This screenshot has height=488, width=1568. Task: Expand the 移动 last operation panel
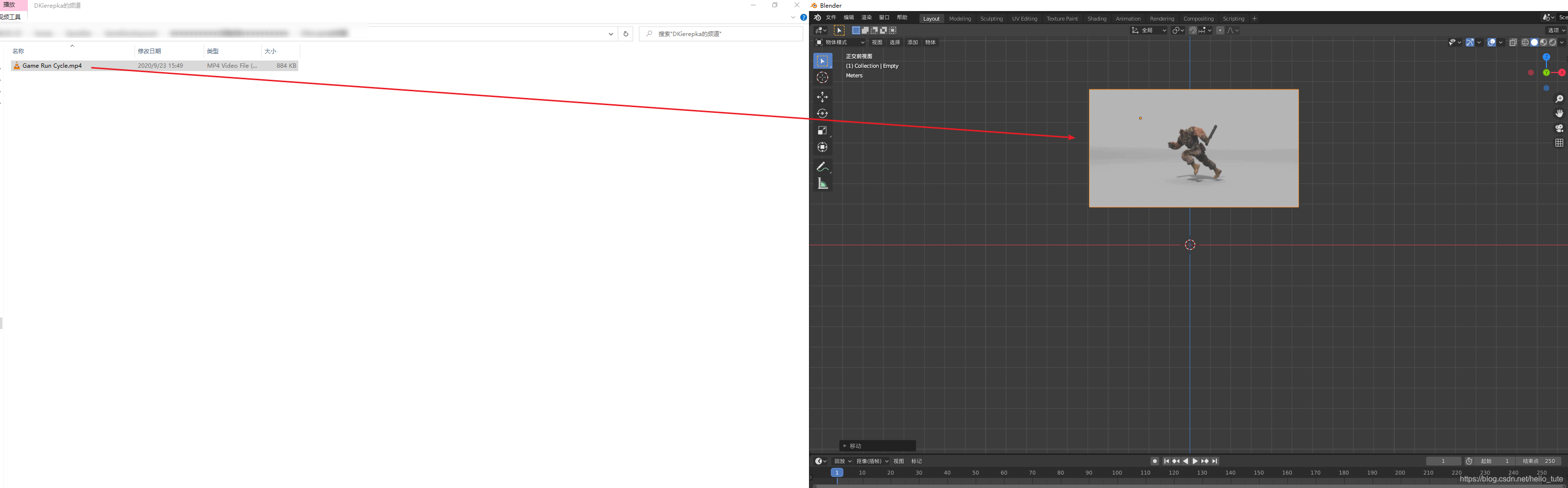tap(878, 446)
